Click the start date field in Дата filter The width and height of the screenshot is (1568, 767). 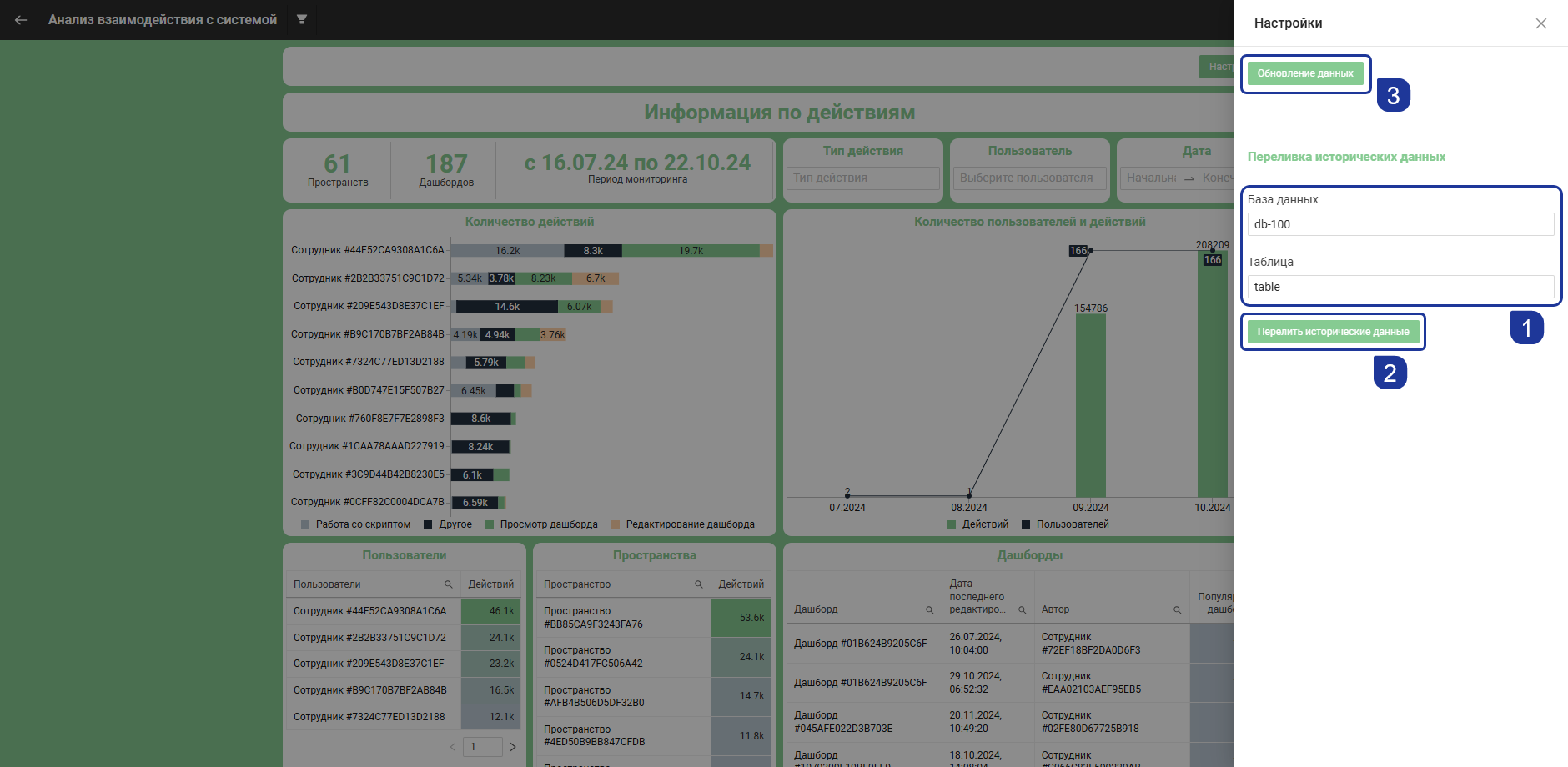click(1152, 178)
